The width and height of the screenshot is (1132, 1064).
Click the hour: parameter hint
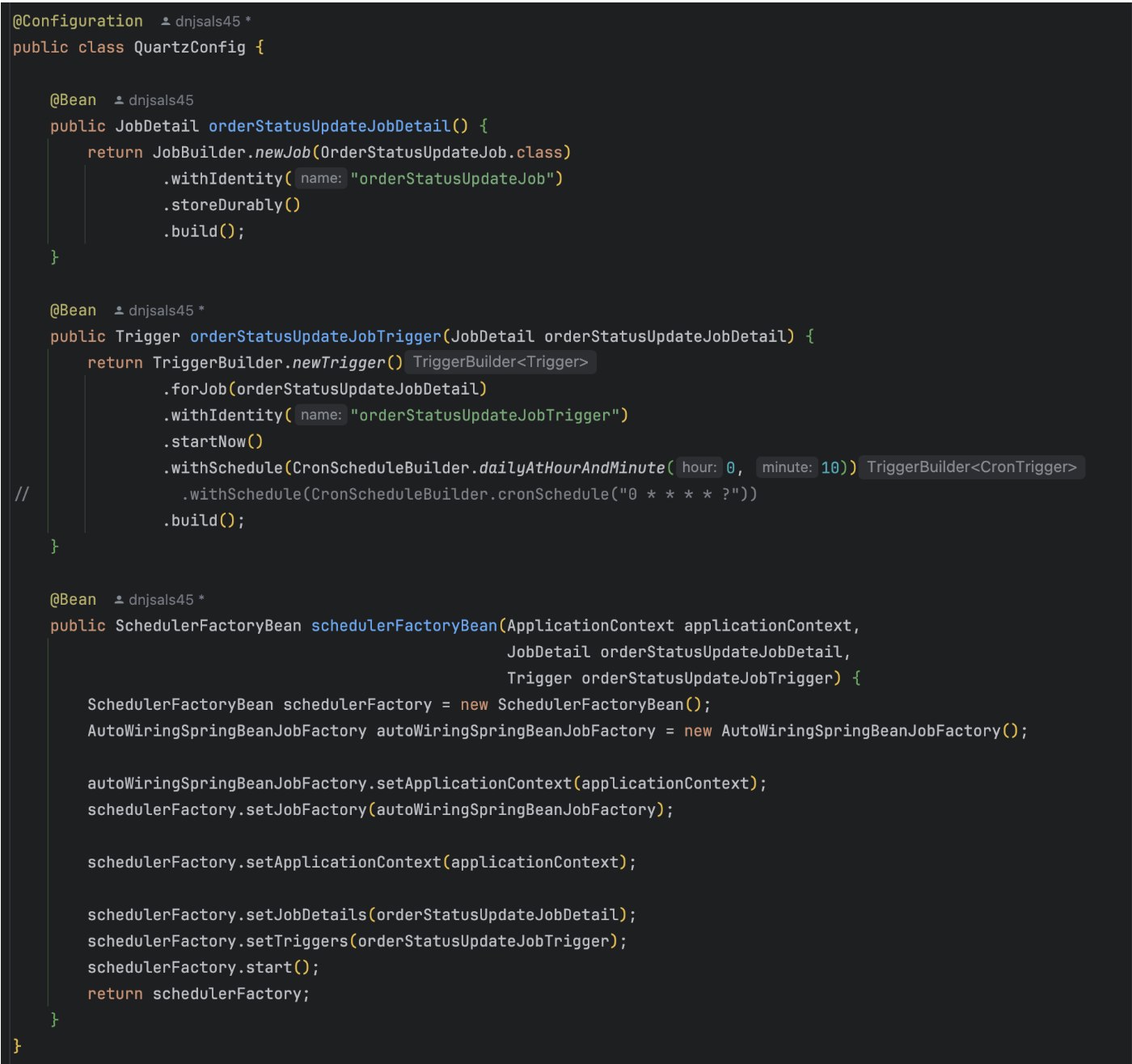[x=699, y=467]
